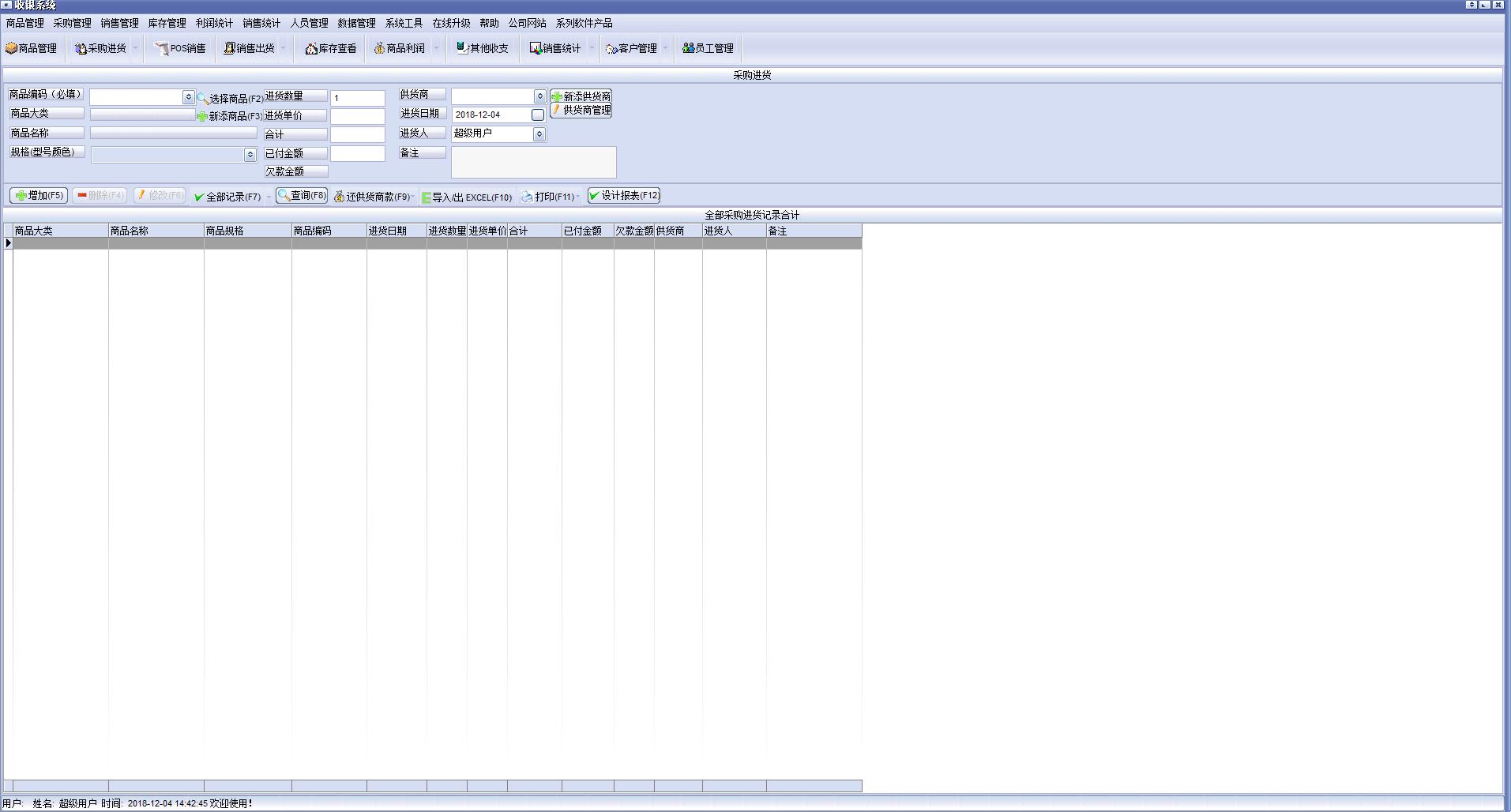Image resolution: width=1511 pixels, height=812 pixels.
Task: Click the 选择商品(F2) magnifier
Action: (x=203, y=99)
